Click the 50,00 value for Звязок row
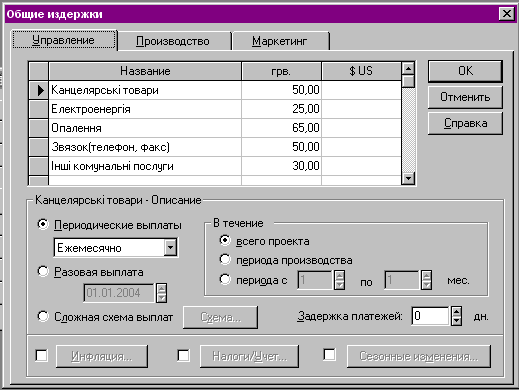 coord(281,147)
